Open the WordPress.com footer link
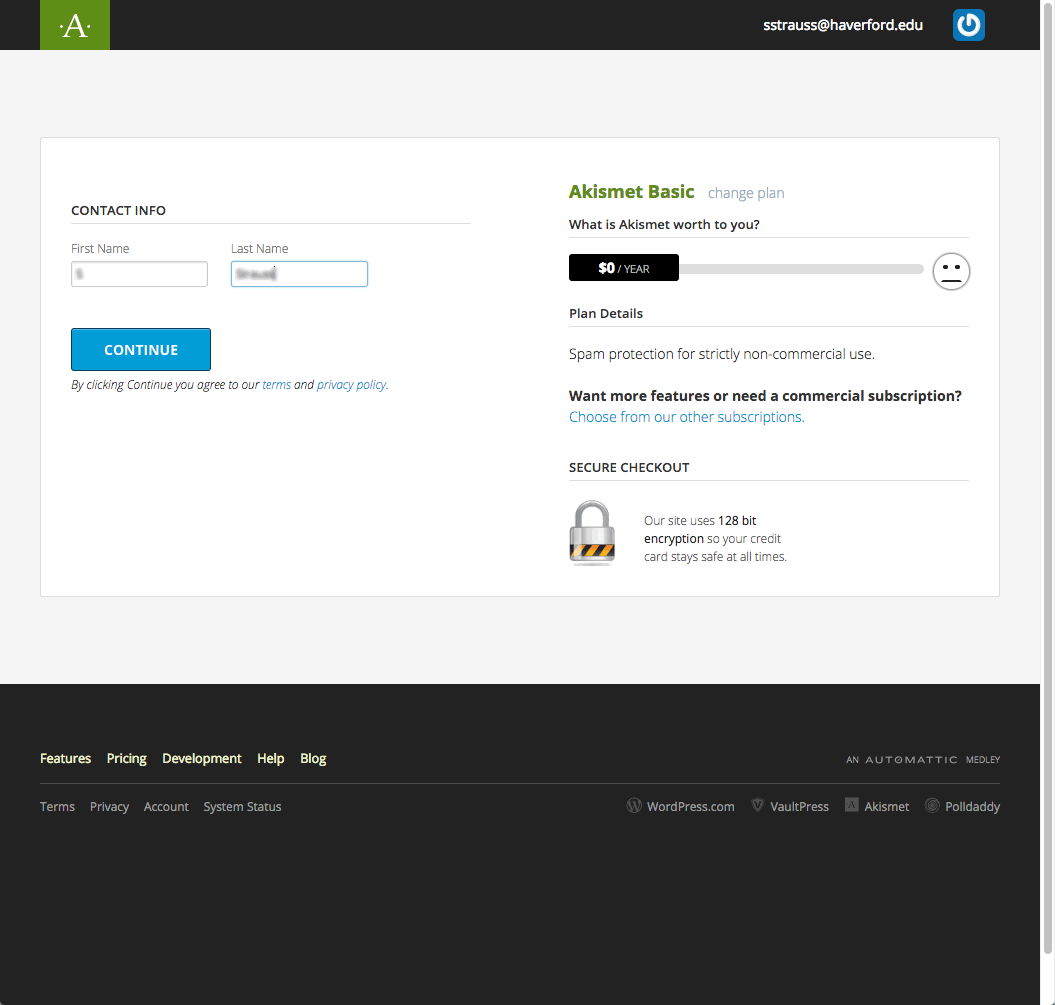The width and height of the screenshot is (1055, 1005). (x=690, y=807)
